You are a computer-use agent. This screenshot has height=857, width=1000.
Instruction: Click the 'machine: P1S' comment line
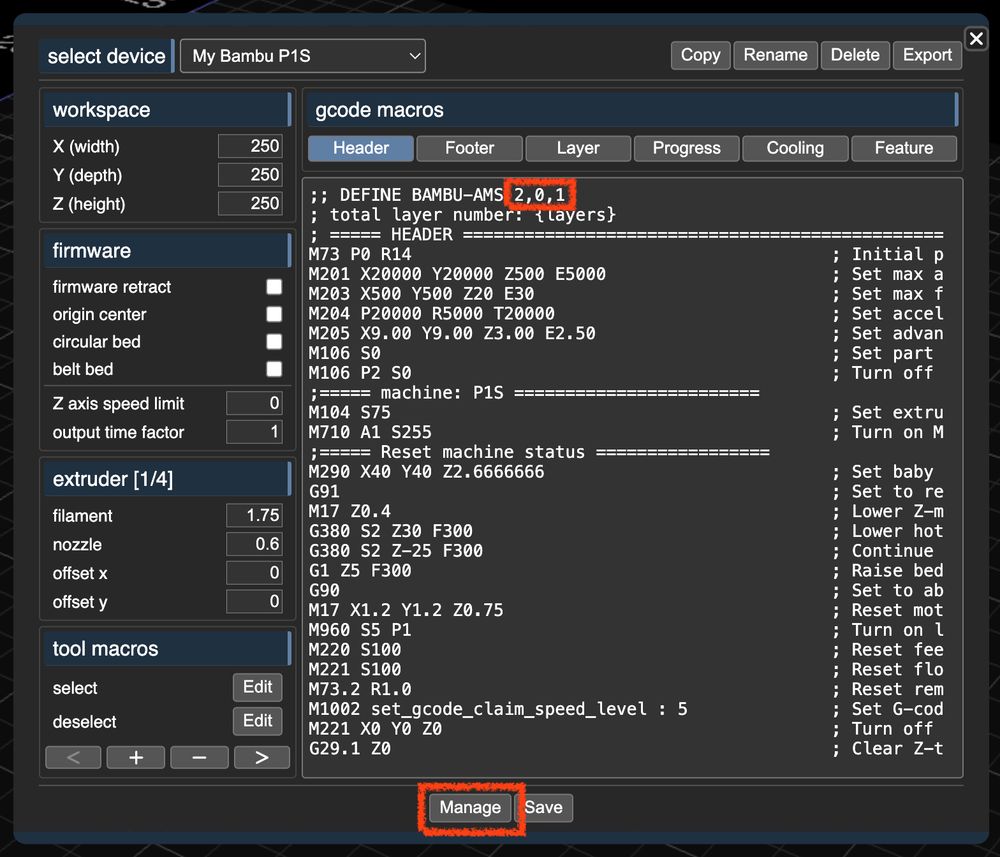[x=534, y=393]
